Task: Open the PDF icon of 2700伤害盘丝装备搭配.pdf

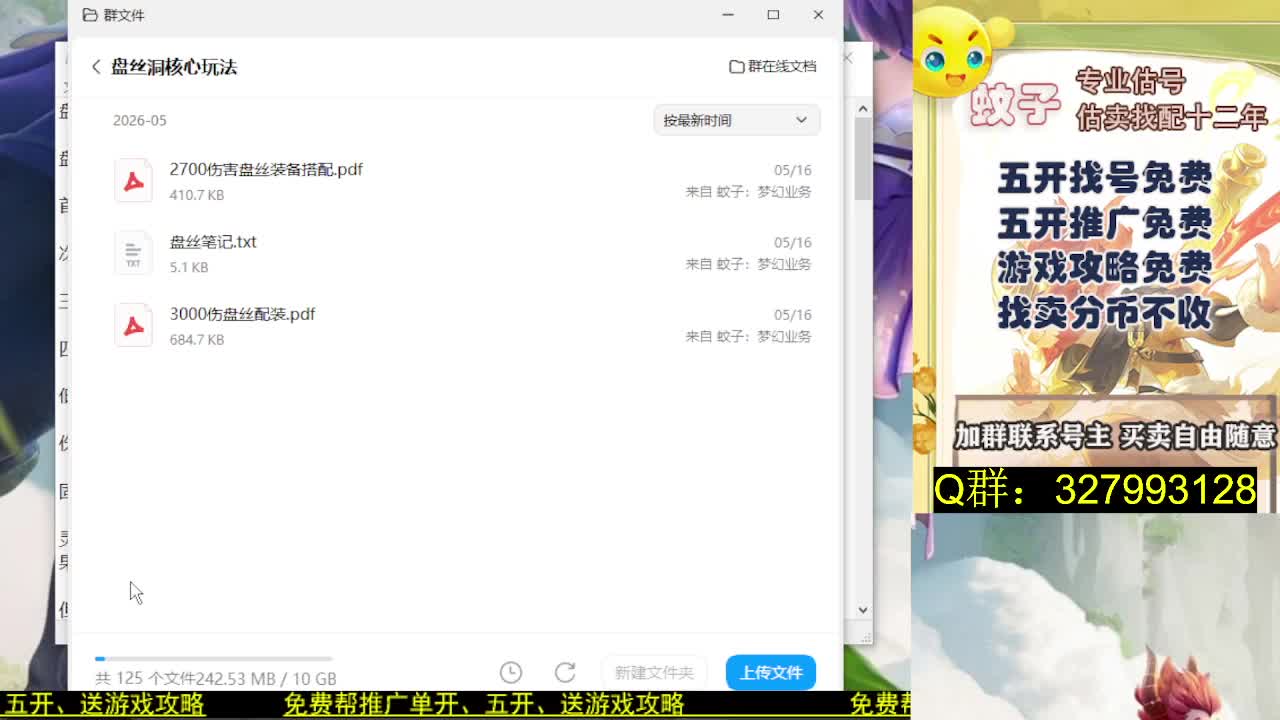Action: point(133,181)
